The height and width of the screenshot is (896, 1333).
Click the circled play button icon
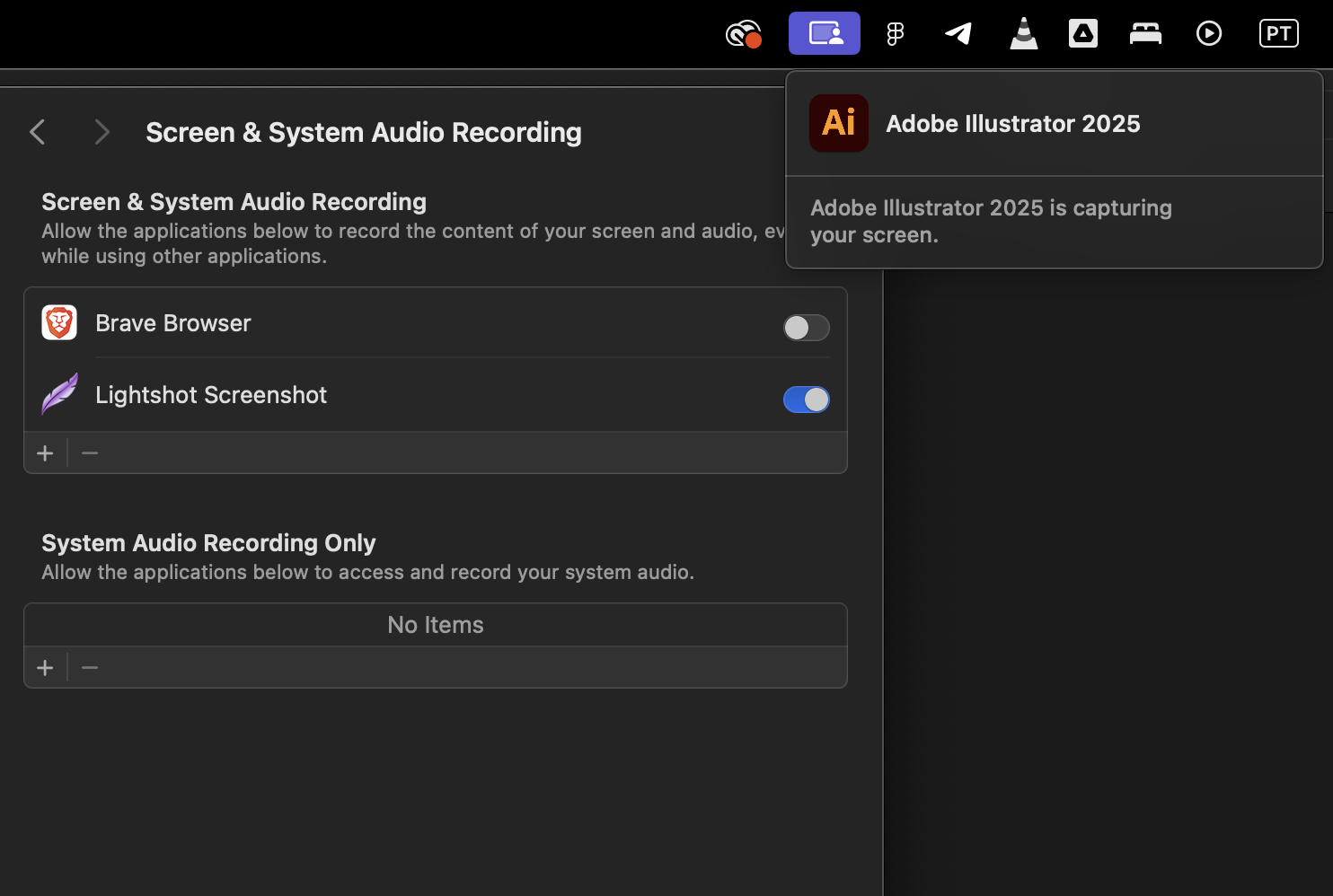point(1209,34)
